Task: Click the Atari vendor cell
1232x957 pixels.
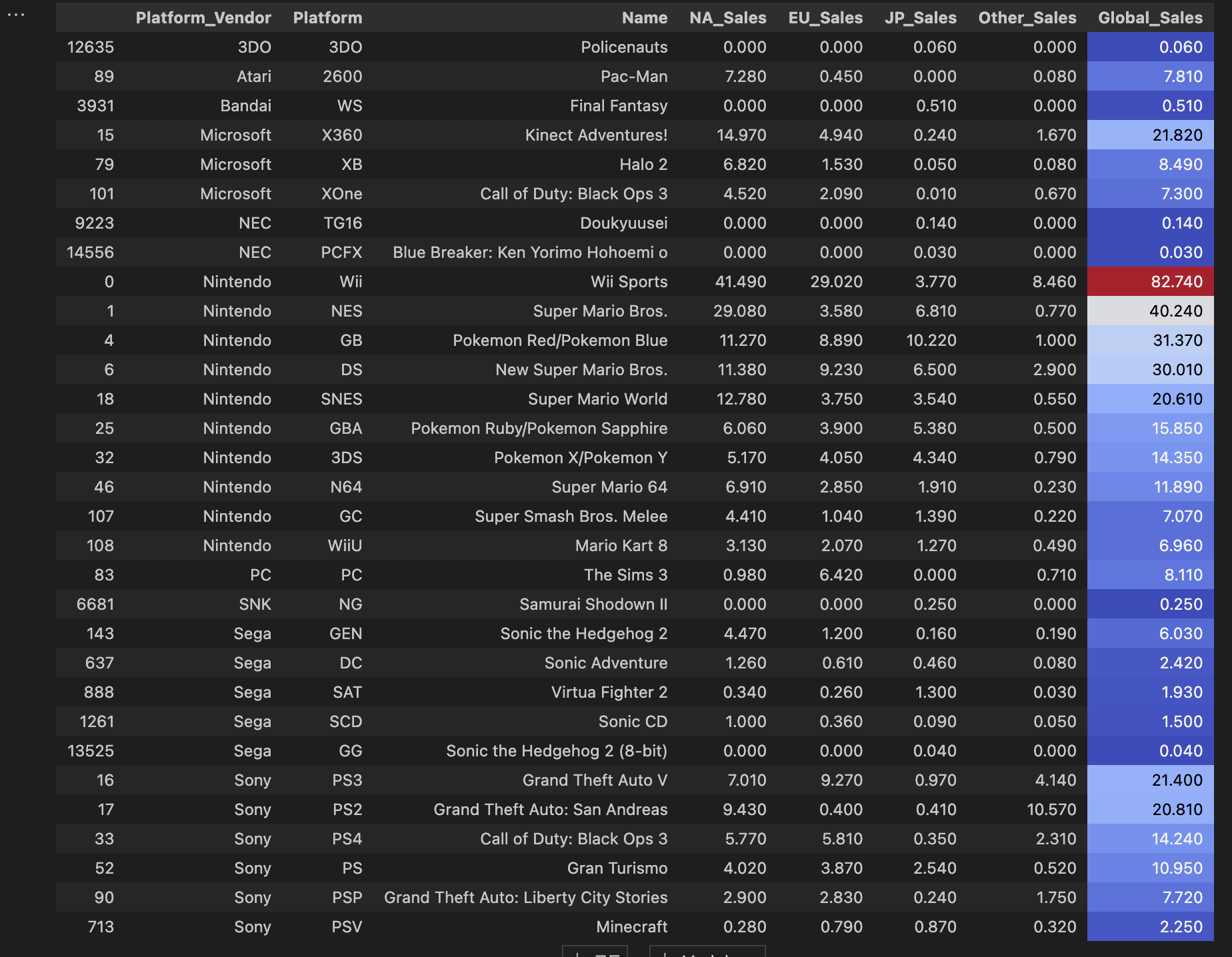Action: click(x=254, y=77)
